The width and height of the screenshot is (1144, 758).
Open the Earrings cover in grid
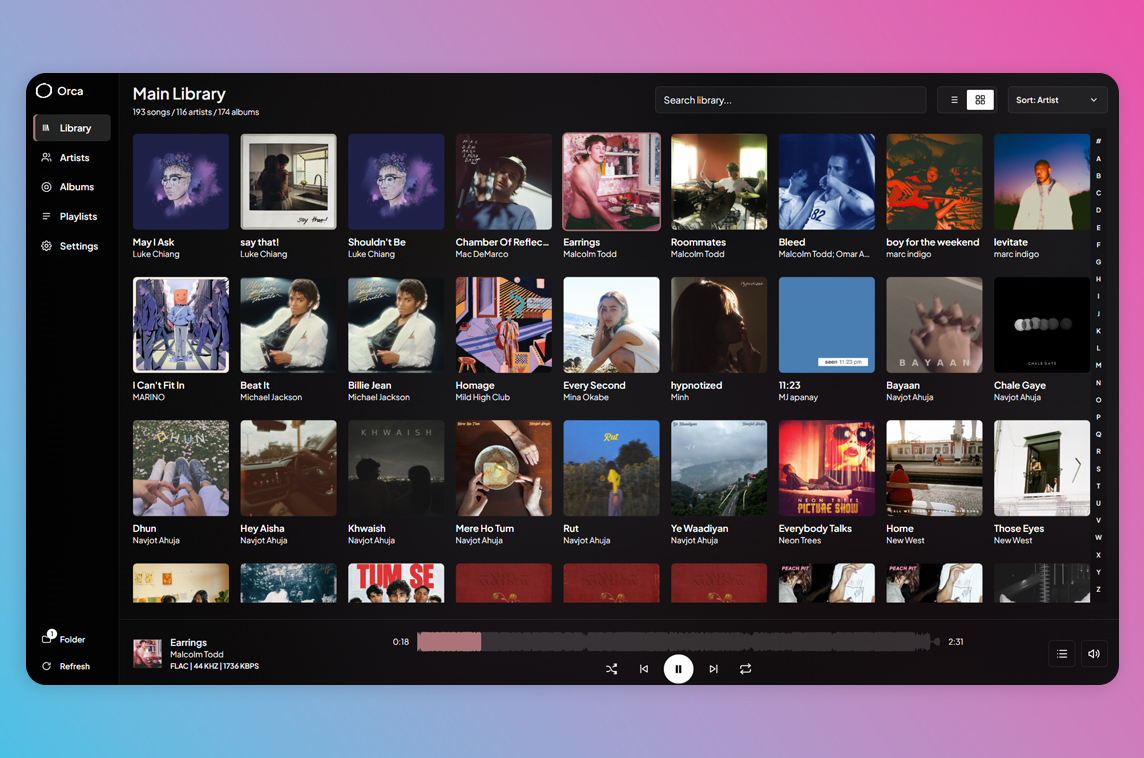pyautogui.click(x=611, y=182)
